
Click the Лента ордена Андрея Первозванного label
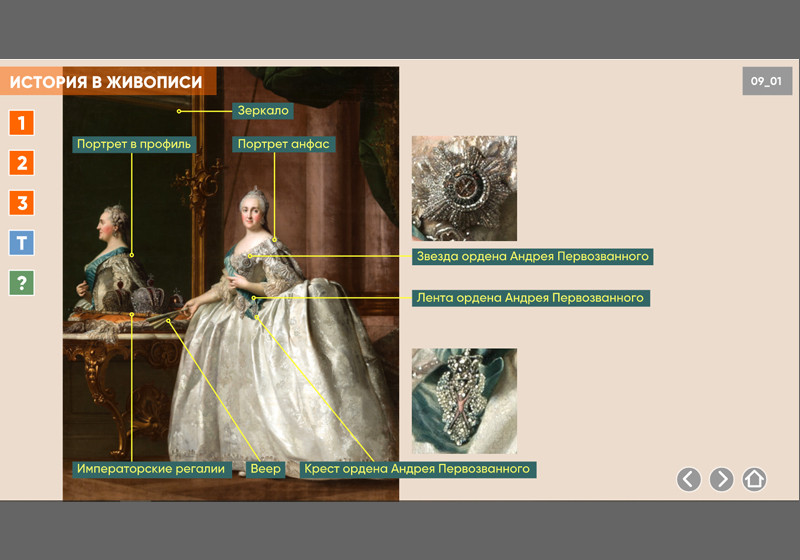click(x=530, y=298)
